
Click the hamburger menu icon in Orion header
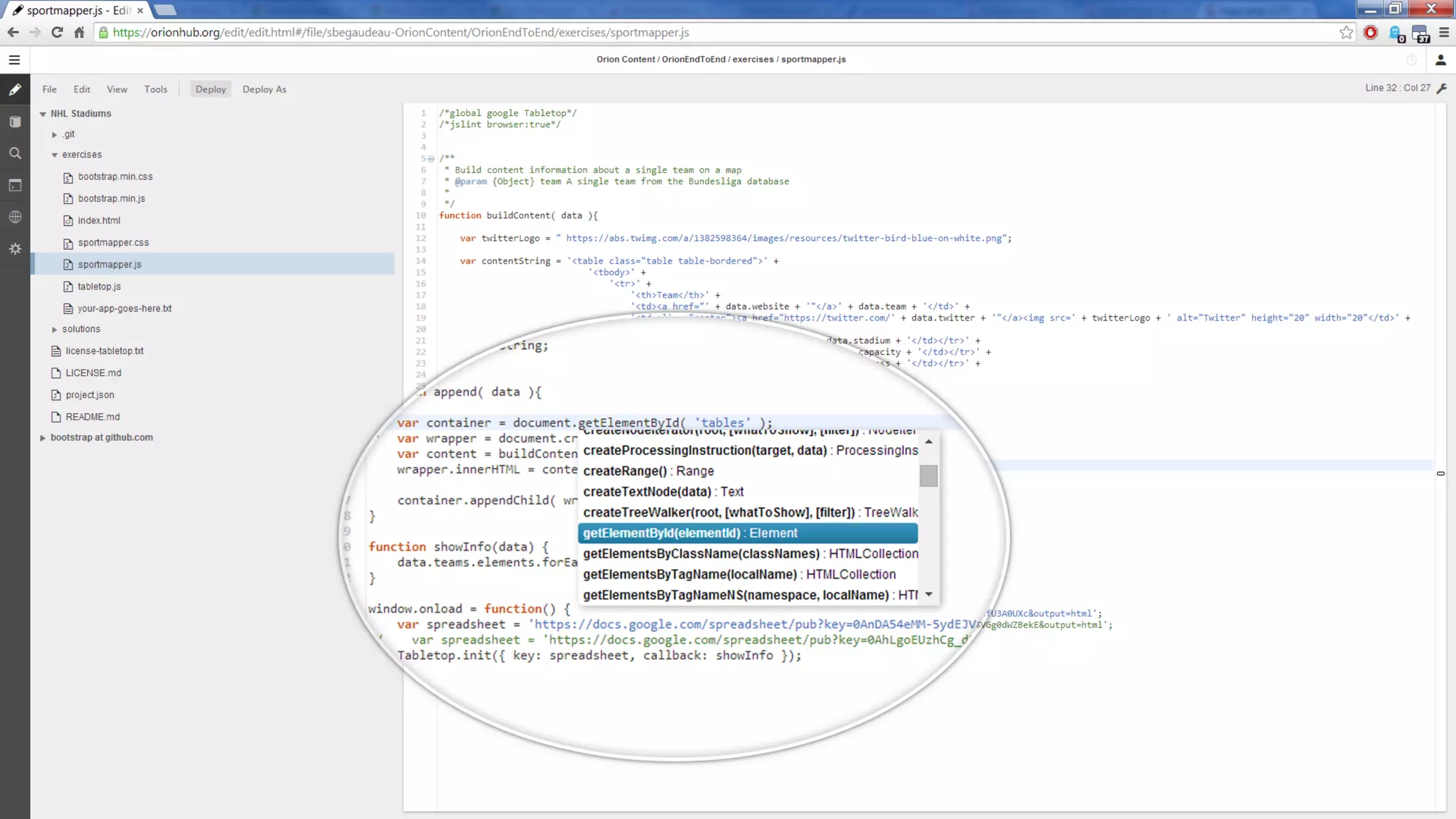[x=14, y=60]
